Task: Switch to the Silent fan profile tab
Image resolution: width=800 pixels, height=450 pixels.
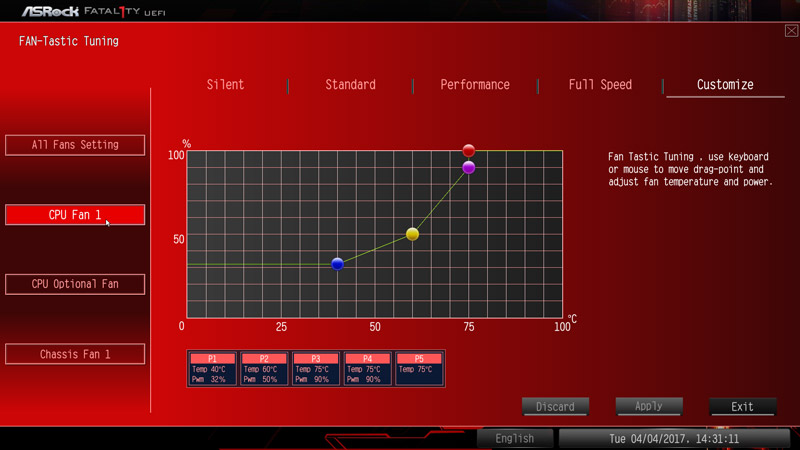Action: click(x=225, y=85)
